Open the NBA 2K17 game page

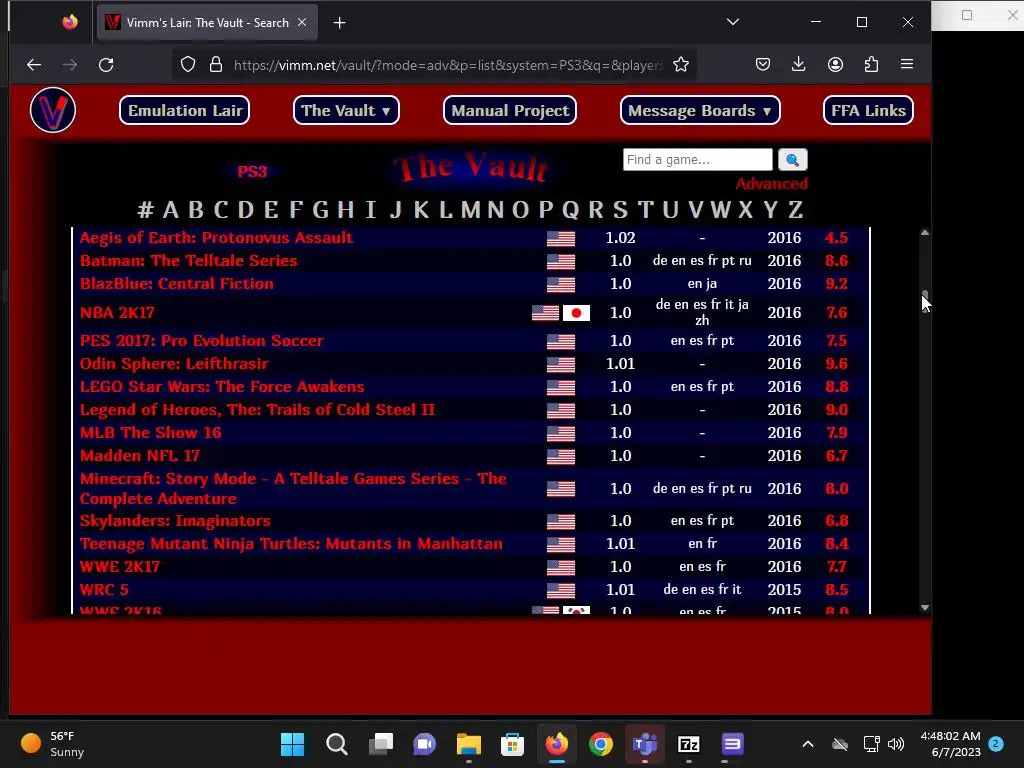[x=117, y=312]
